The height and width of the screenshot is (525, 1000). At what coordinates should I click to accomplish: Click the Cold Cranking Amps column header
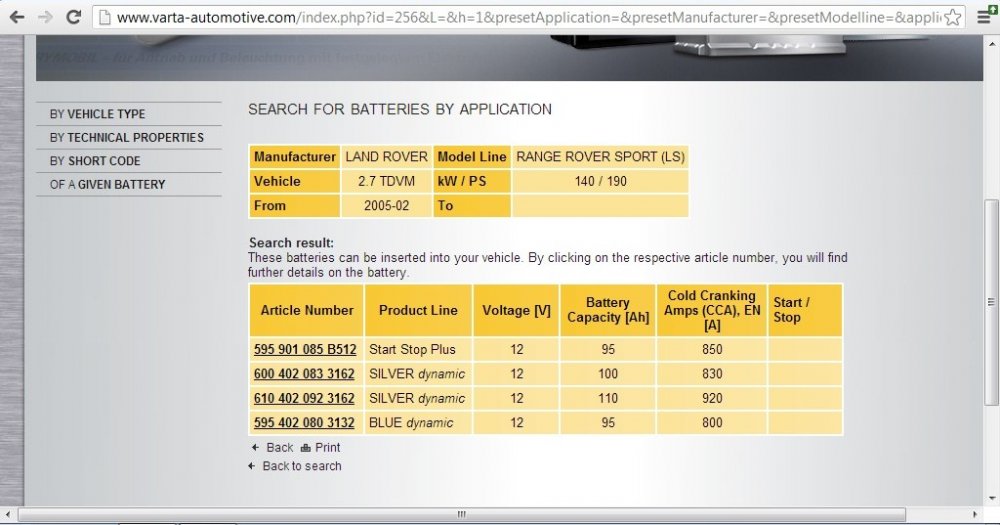712,310
